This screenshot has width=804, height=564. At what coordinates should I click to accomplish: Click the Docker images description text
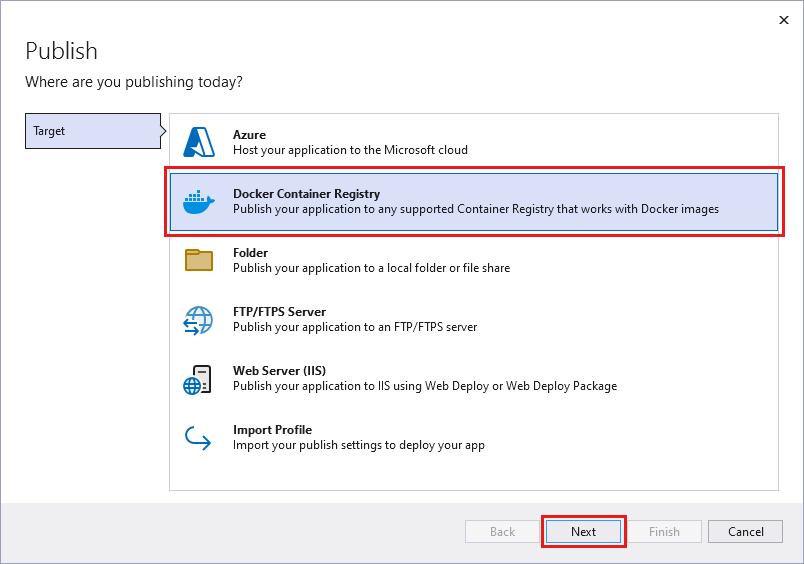click(x=476, y=209)
